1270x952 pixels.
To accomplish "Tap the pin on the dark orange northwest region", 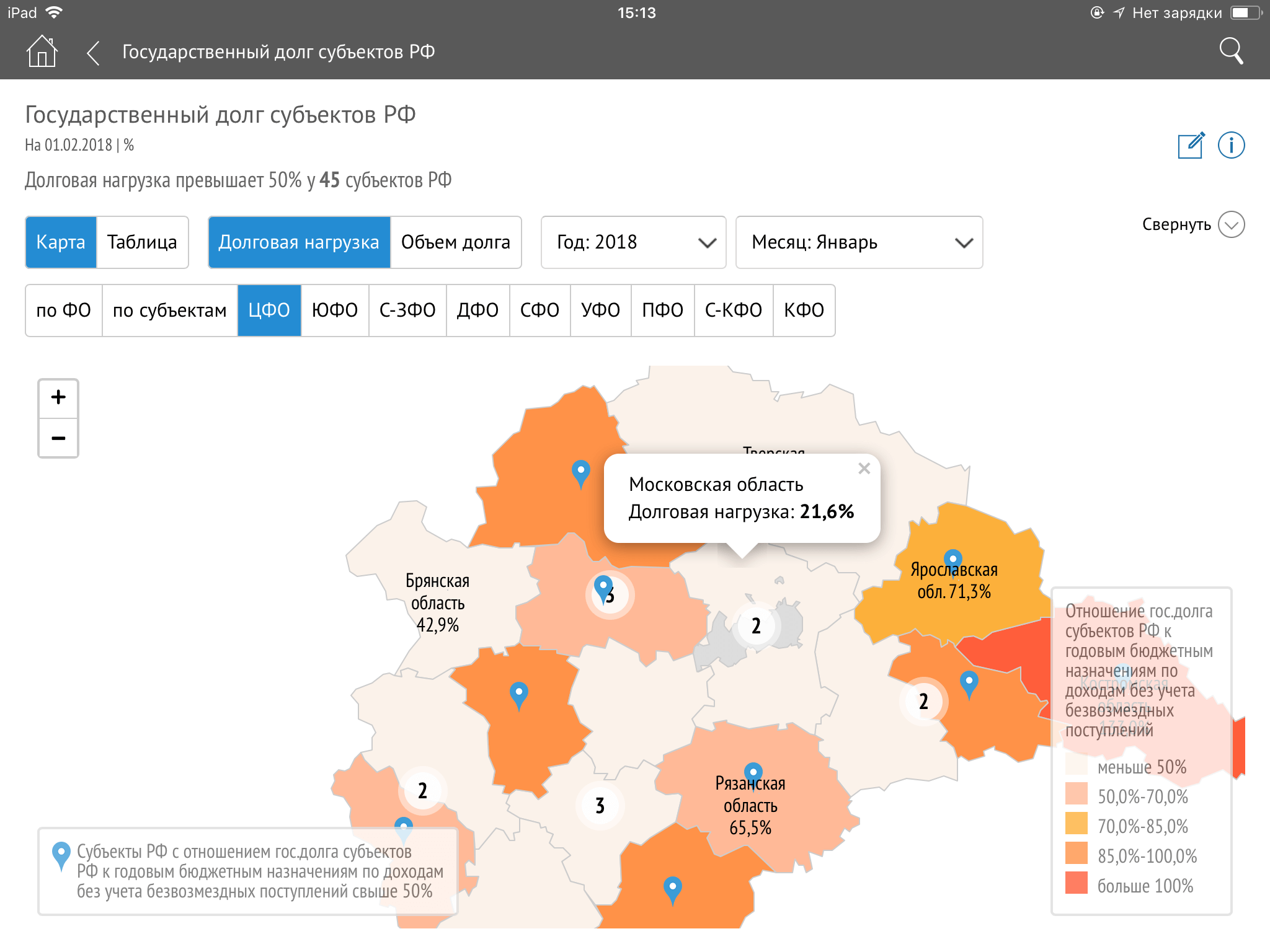I will tap(580, 474).
